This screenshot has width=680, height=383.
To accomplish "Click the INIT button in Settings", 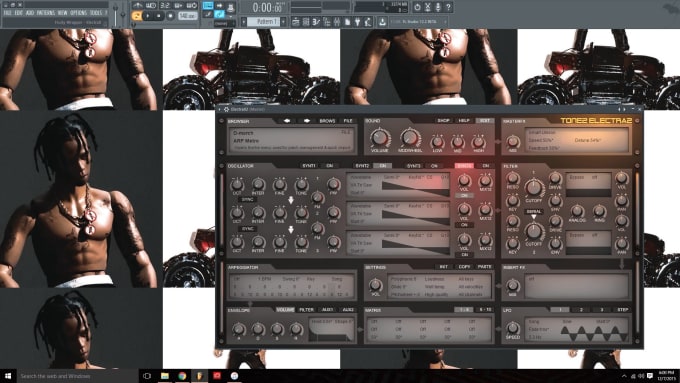I will [443, 267].
